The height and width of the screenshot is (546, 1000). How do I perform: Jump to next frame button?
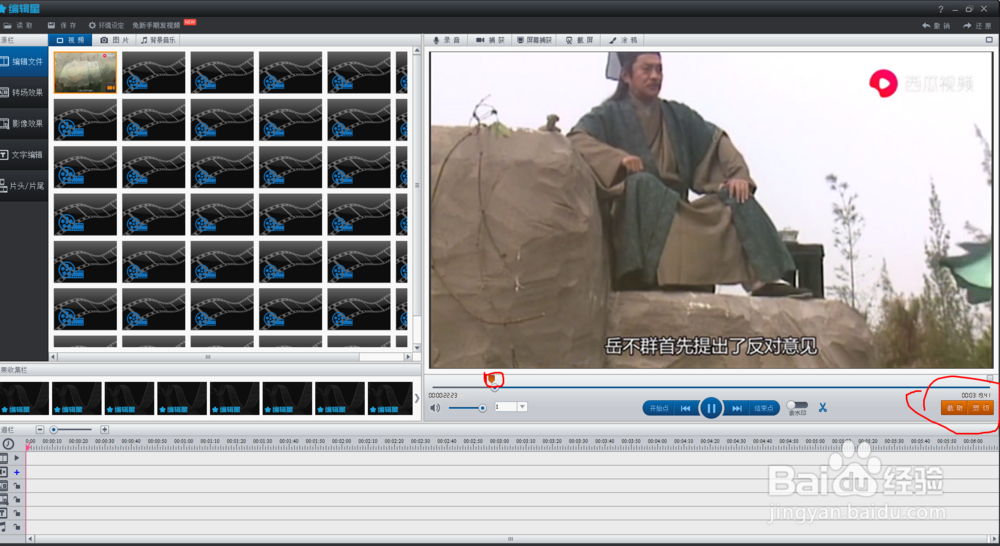(737, 408)
